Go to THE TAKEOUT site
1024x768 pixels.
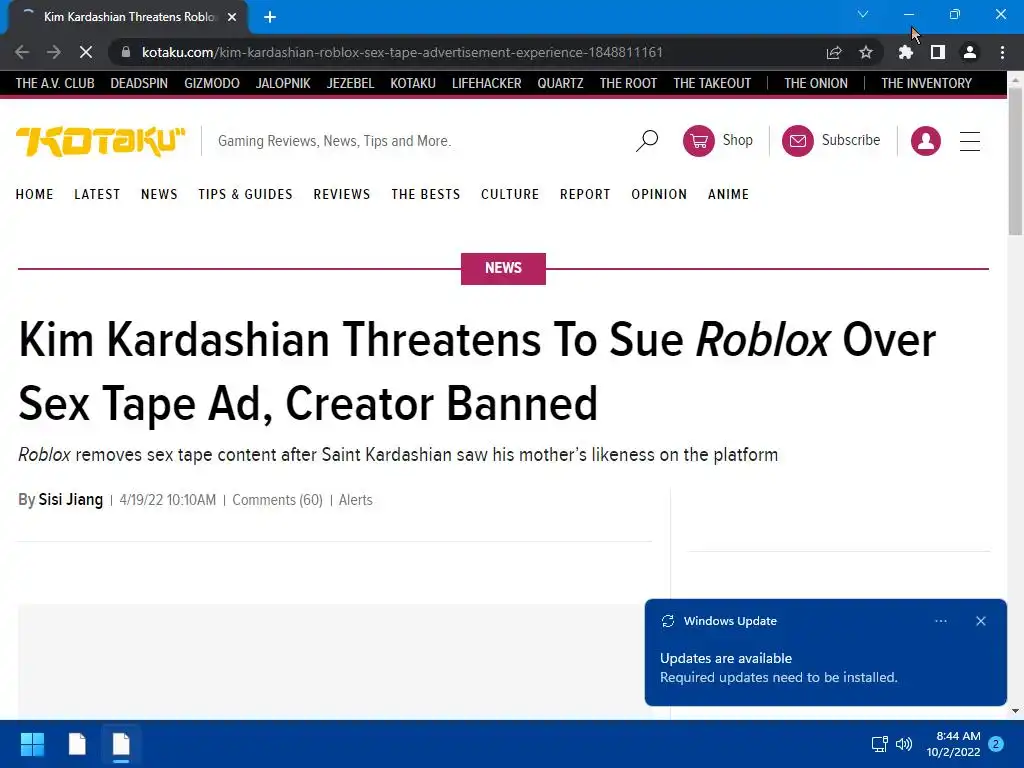pos(712,84)
